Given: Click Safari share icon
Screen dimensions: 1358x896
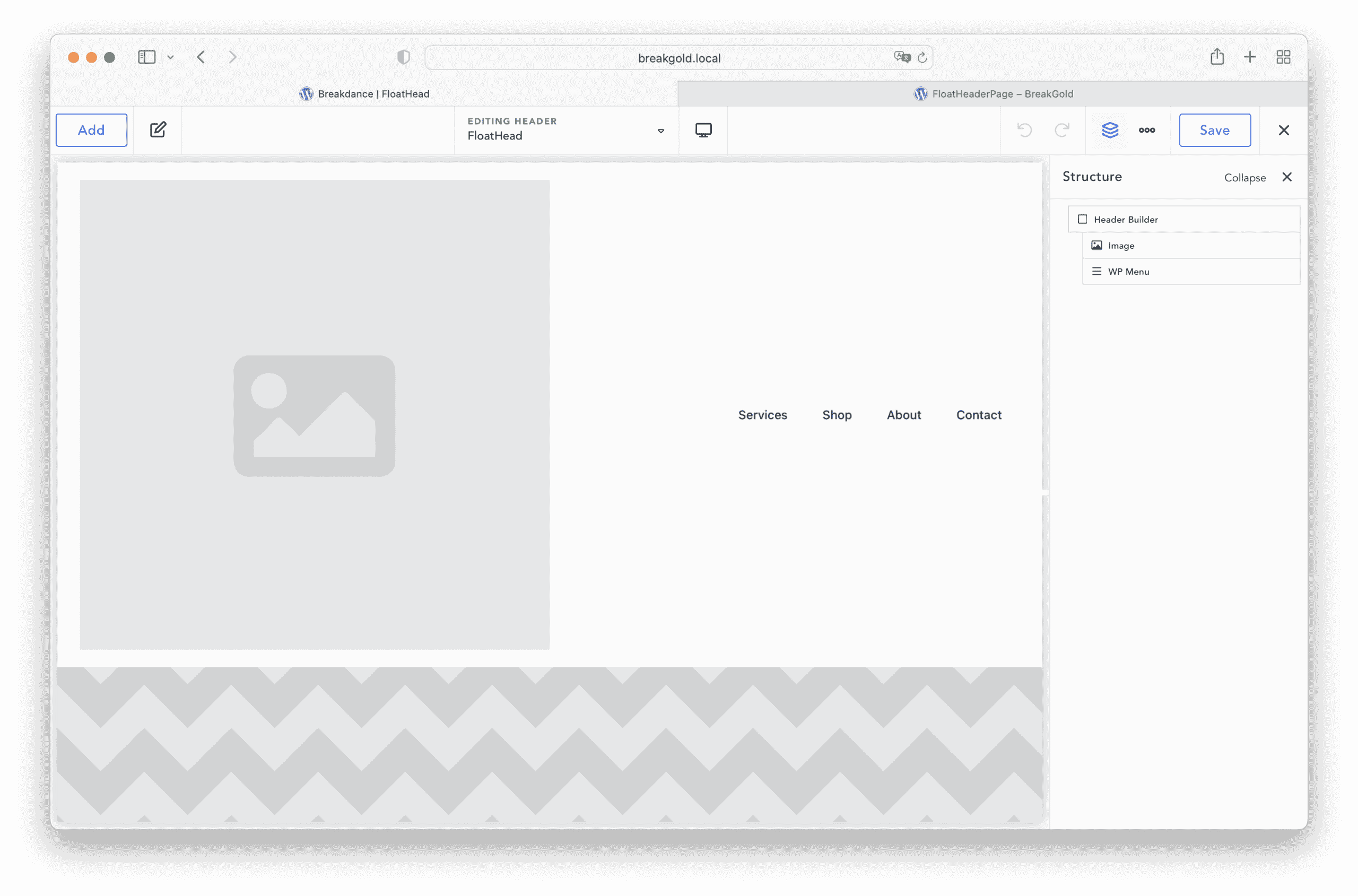Looking at the screenshot, I should [1217, 57].
